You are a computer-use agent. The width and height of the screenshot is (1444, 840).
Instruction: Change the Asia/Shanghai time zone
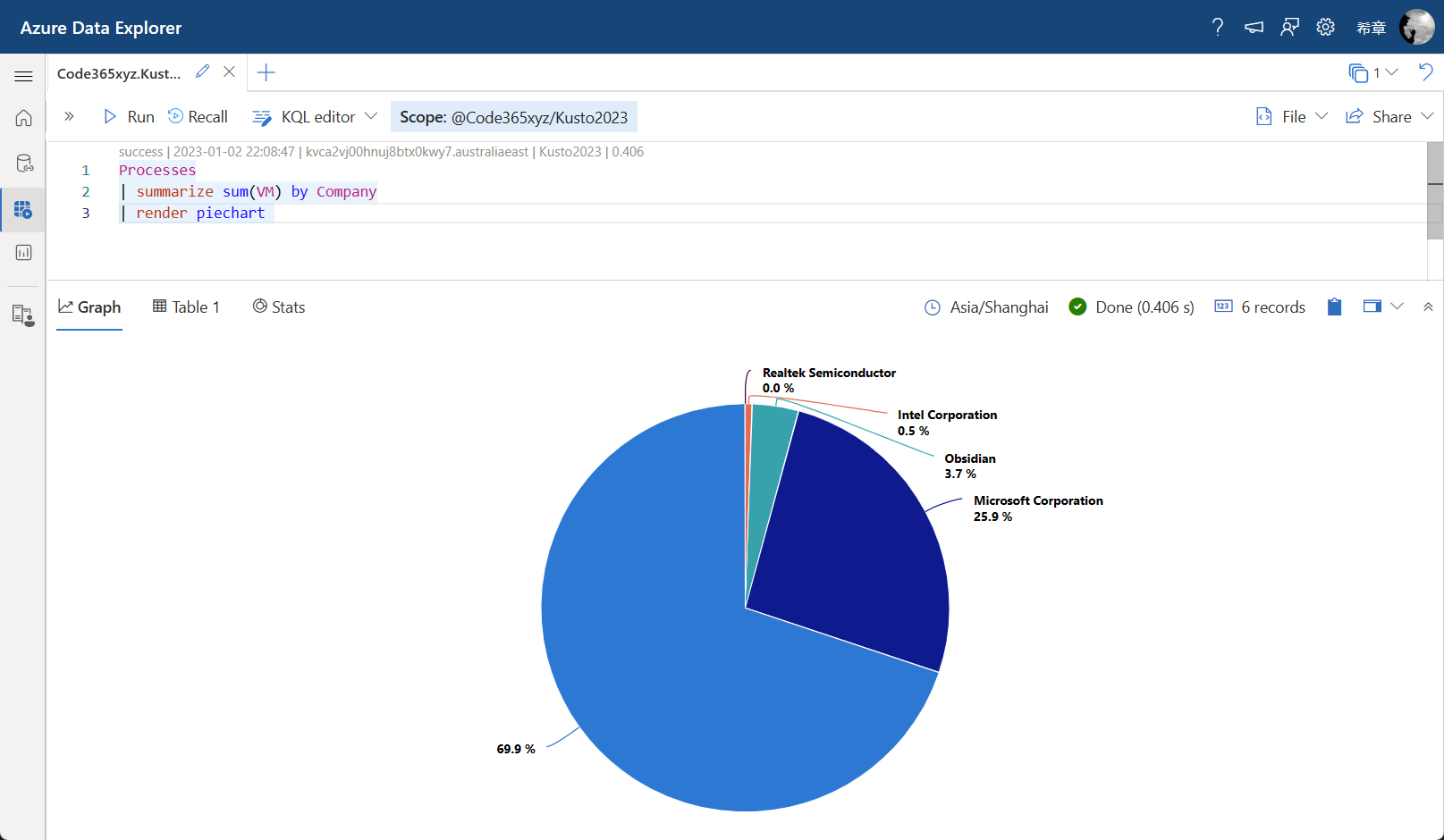986,307
